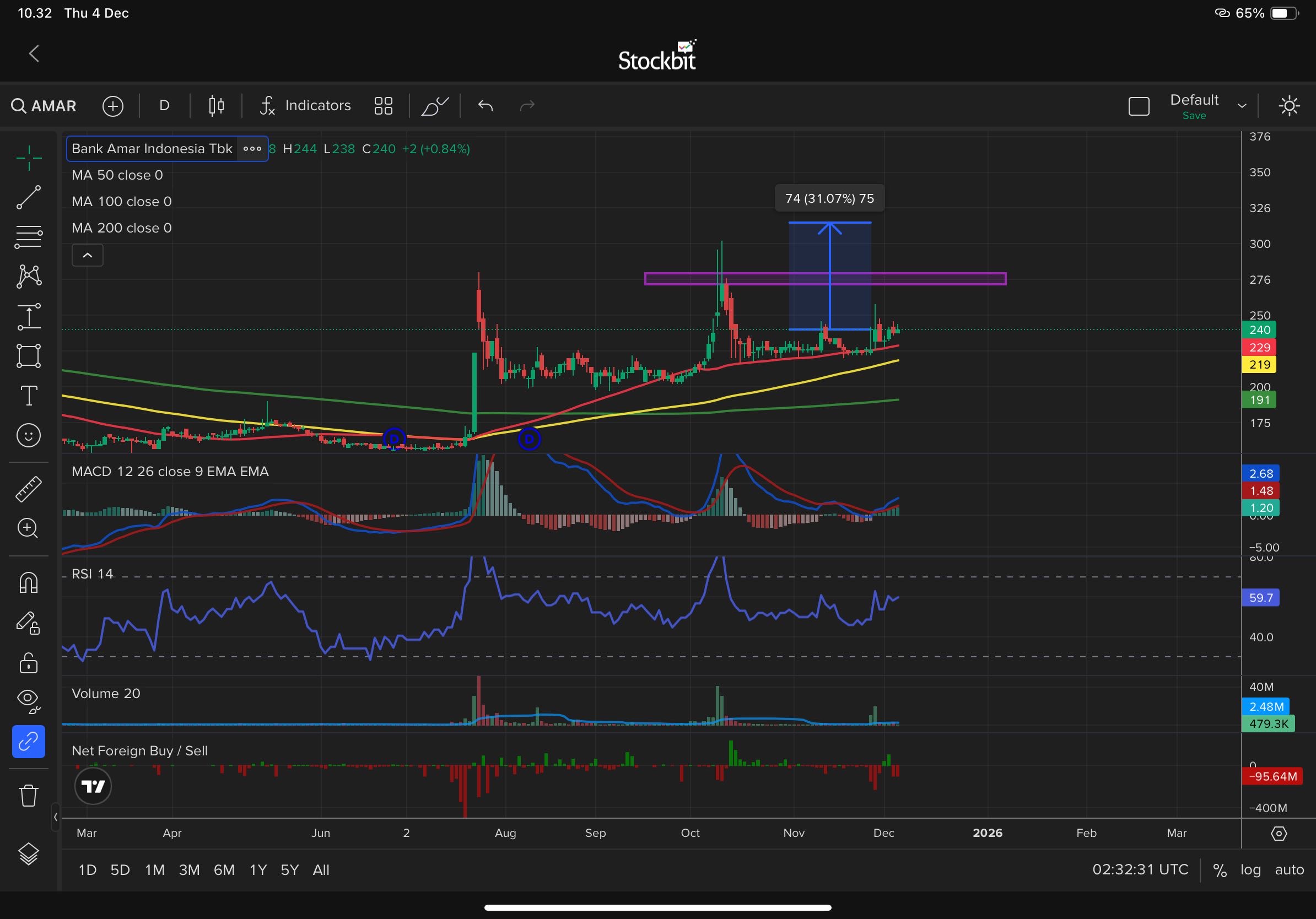The height and width of the screenshot is (919, 1316).
Task: Open the emoji sticker tool
Action: (29, 435)
